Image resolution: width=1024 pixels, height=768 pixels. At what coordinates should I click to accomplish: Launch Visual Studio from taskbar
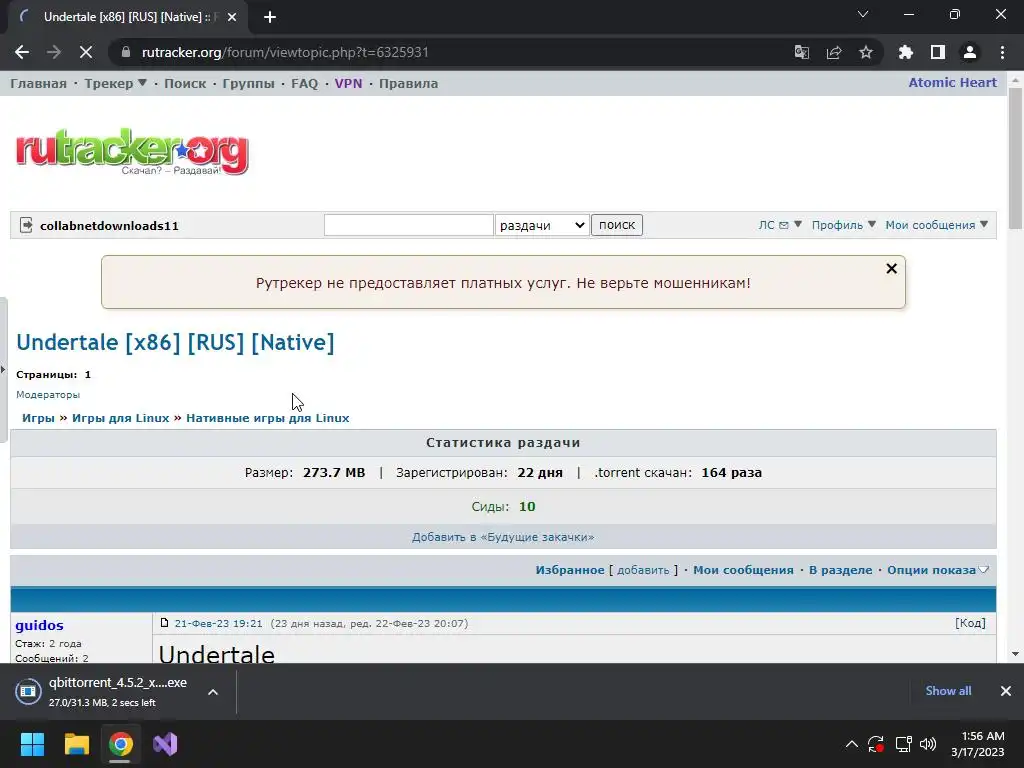[x=165, y=744]
